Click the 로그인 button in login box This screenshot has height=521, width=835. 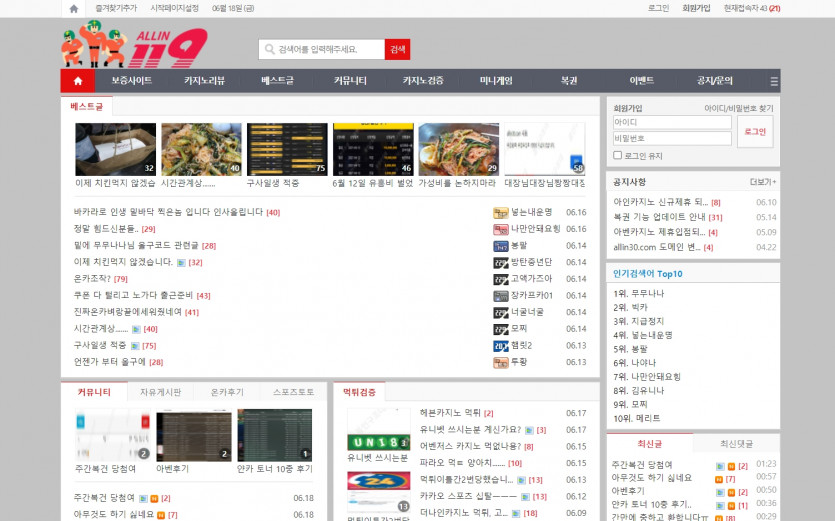pyautogui.click(x=755, y=131)
